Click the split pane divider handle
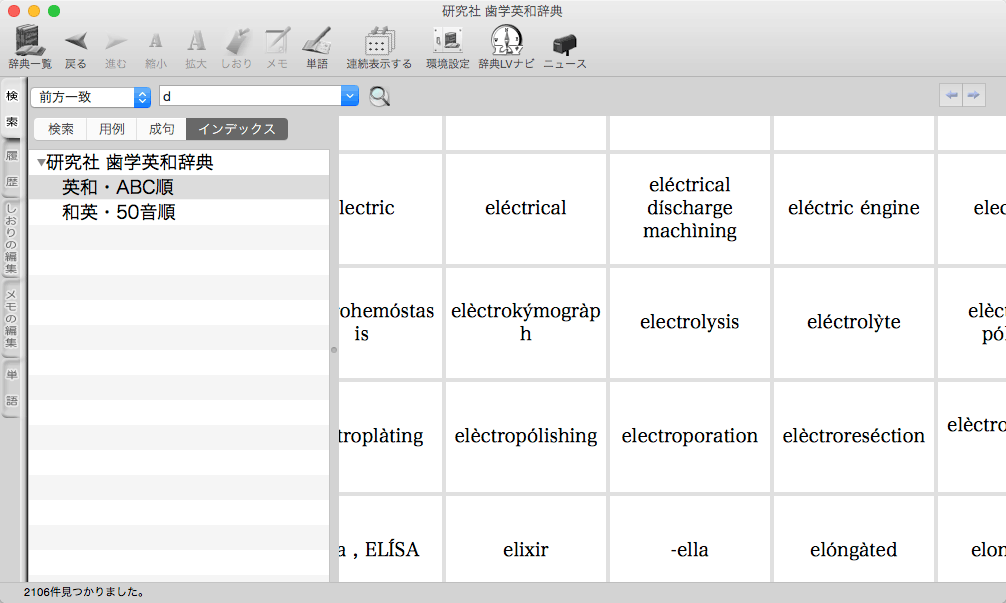The height and width of the screenshot is (603, 1006). [334, 350]
